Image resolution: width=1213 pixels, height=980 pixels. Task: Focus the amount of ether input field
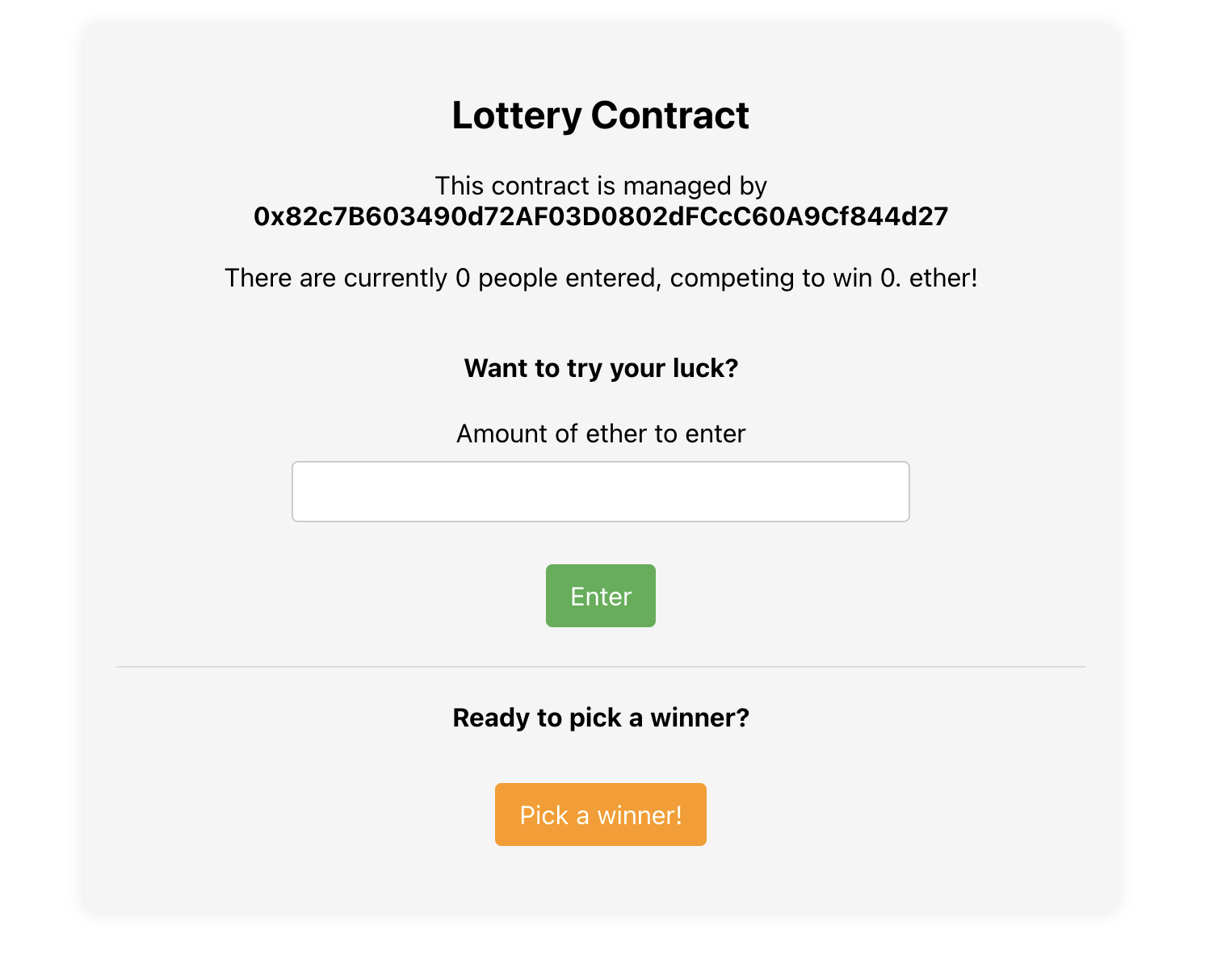point(600,492)
